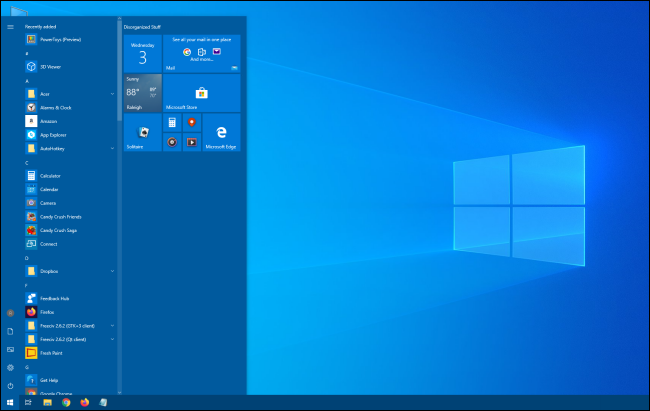The image size is (650, 411).
Task: Open Google Chrome from the taskbar
Action: [66, 403]
